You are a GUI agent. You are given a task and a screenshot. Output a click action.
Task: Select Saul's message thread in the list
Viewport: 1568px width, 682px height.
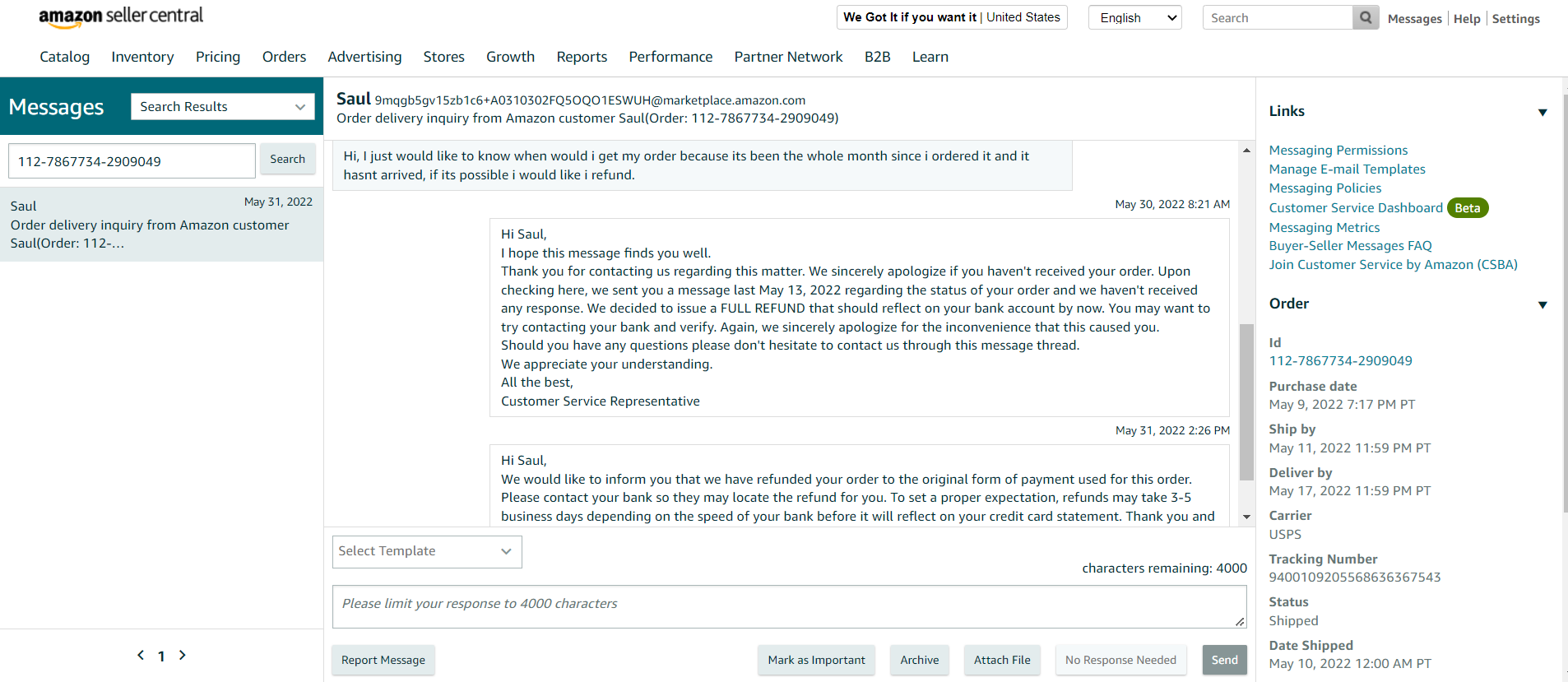coord(161,224)
